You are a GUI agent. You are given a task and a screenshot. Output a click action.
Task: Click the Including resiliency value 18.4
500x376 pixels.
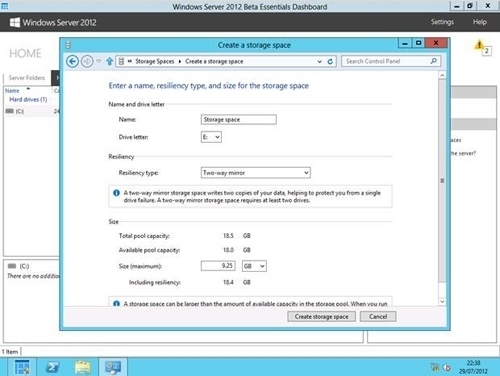pos(228,282)
